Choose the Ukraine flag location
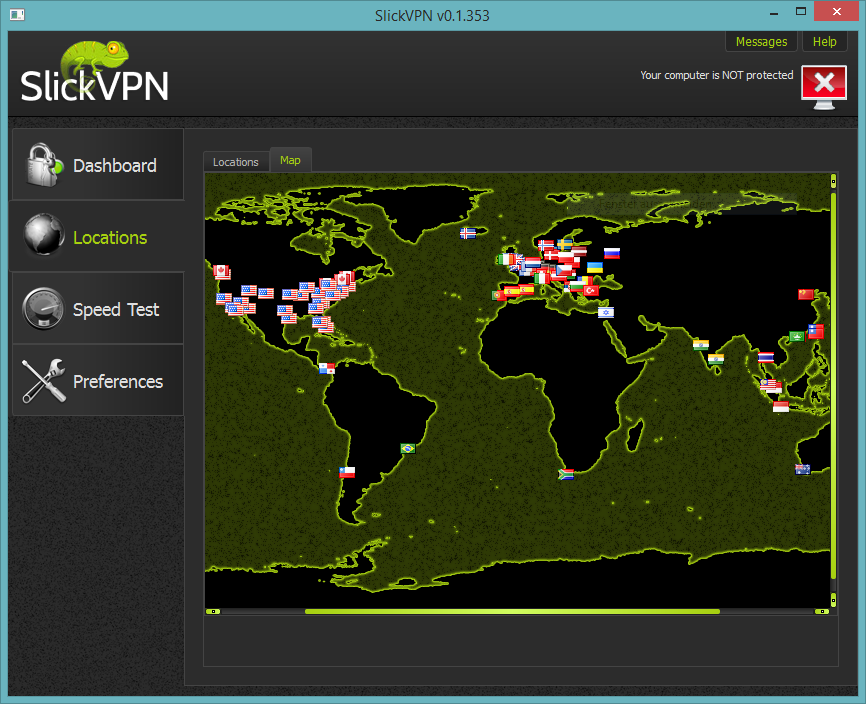 pyautogui.click(x=595, y=268)
